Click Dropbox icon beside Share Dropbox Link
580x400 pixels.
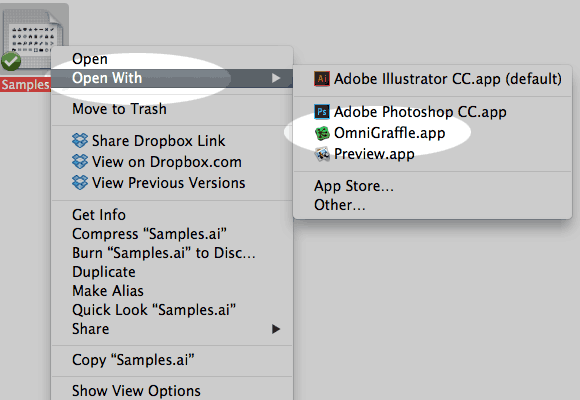click(80, 141)
